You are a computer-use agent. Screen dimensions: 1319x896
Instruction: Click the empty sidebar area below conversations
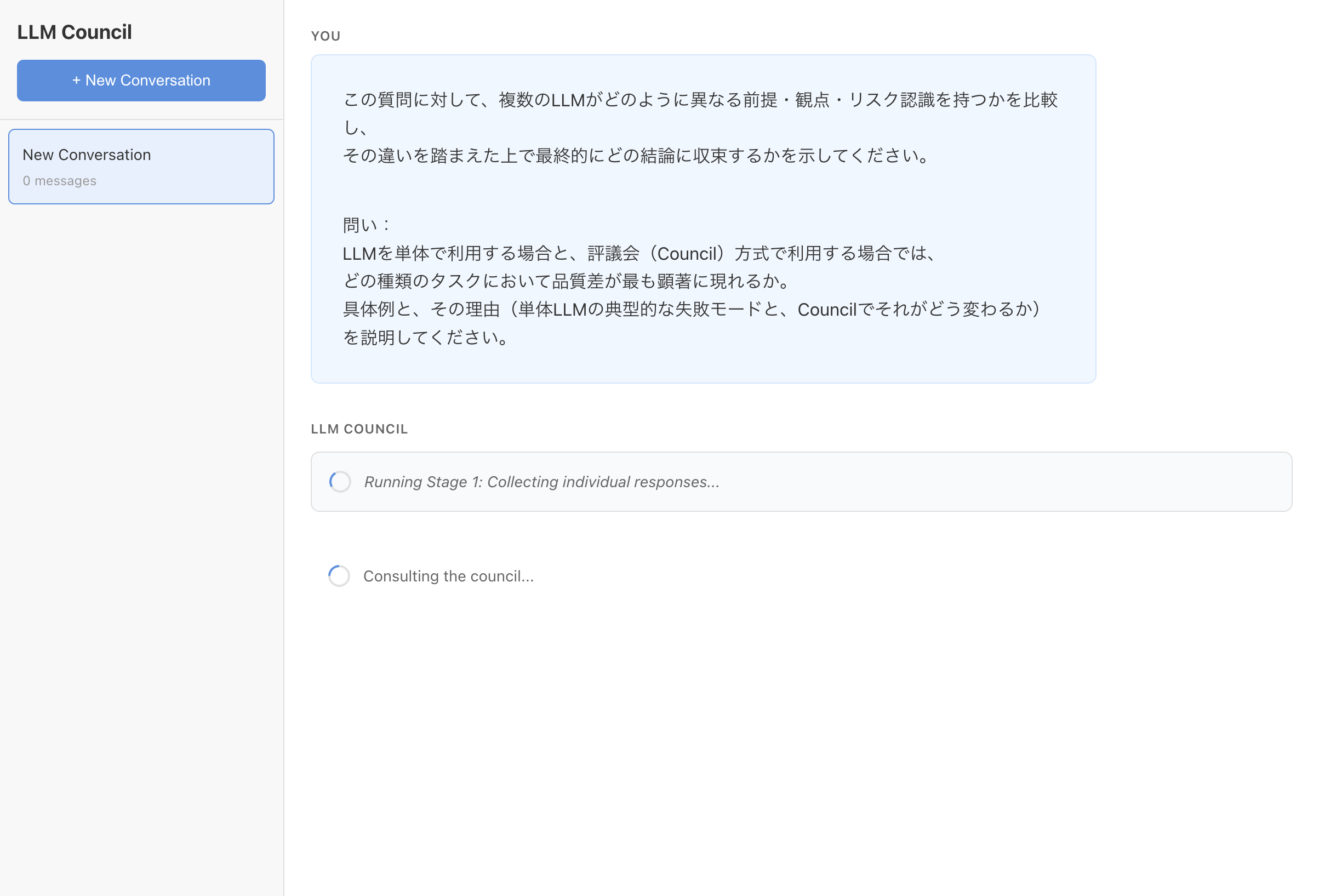pyautogui.click(x=141, y=511)
